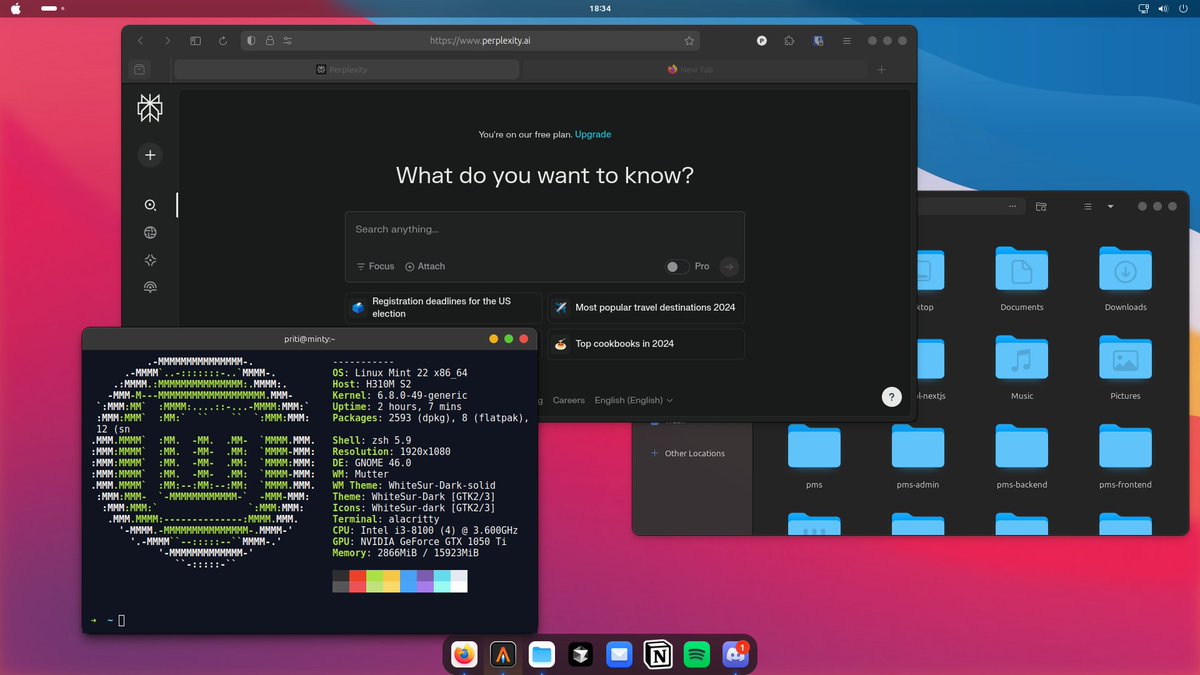The width and height of the screenshot is (1200, 675).
Task: Open the browser extensions puzzle icon
Action: click(790, 41)
